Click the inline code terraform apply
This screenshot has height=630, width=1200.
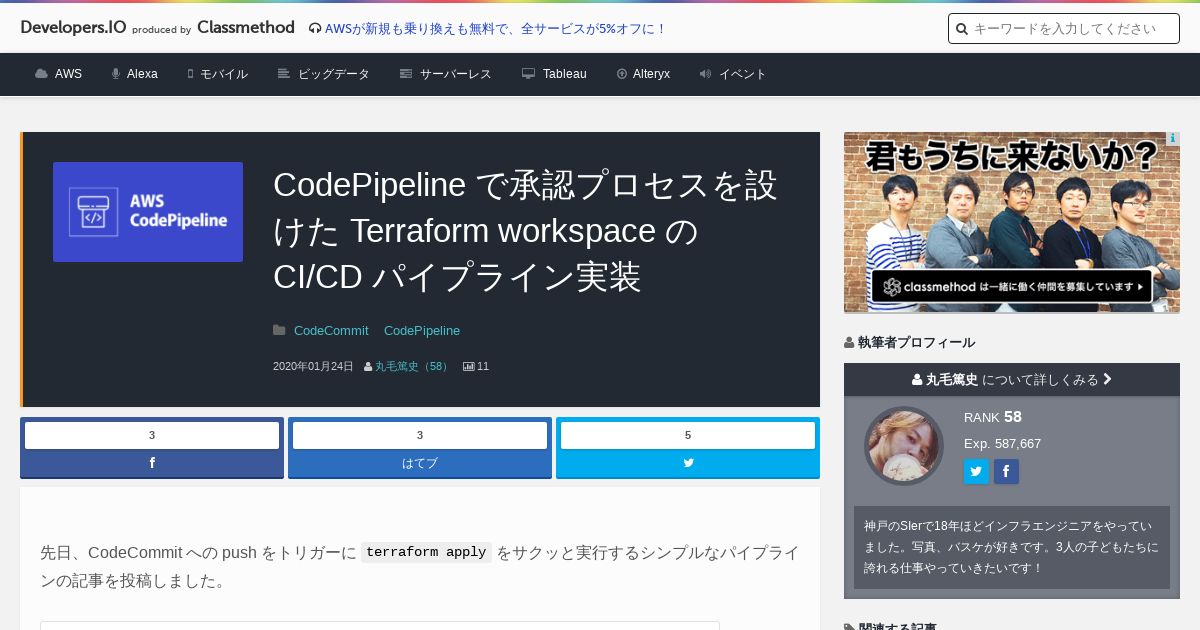click(x=426, y=552)
